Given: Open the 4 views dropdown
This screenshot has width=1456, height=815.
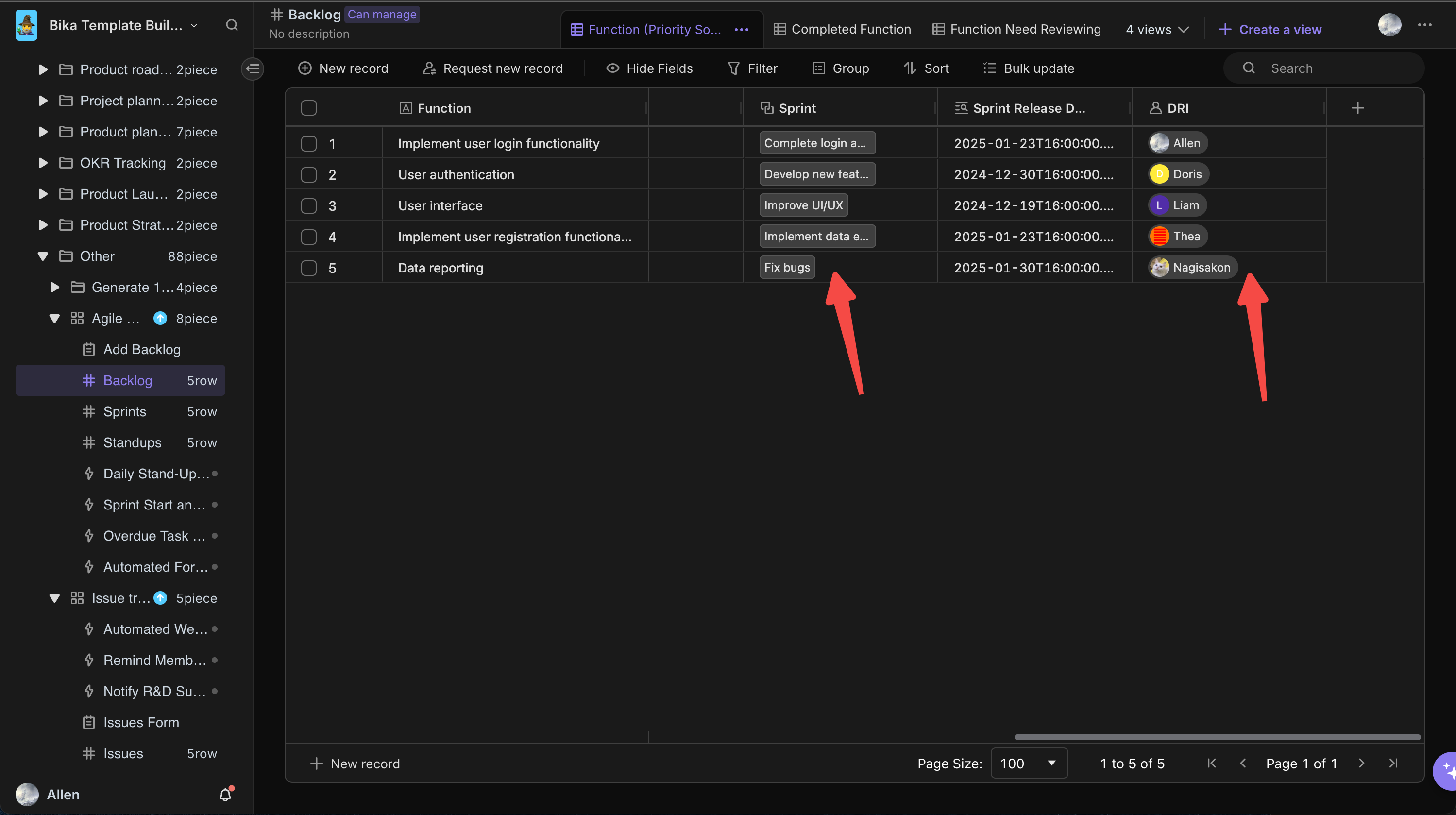Looking at the screenshot, I should pos(1157,30).
